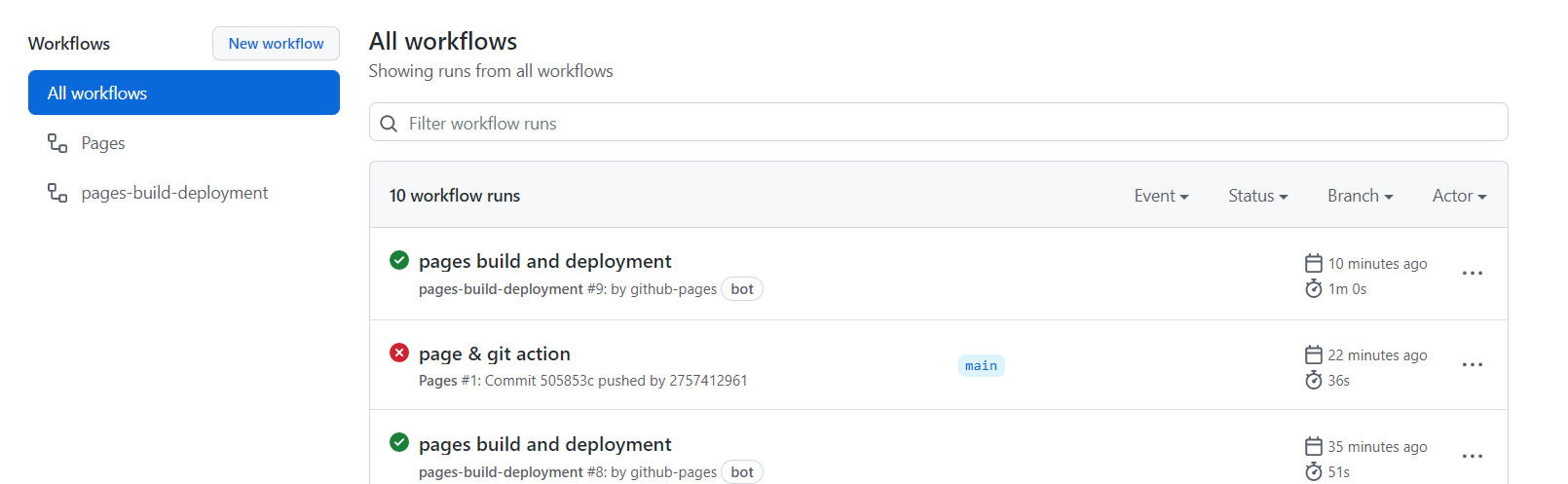The height and width of the screenshot is (484, 1568).
Task: Focus the Filter workflow runs input
Action: click(x=938, y=123)
